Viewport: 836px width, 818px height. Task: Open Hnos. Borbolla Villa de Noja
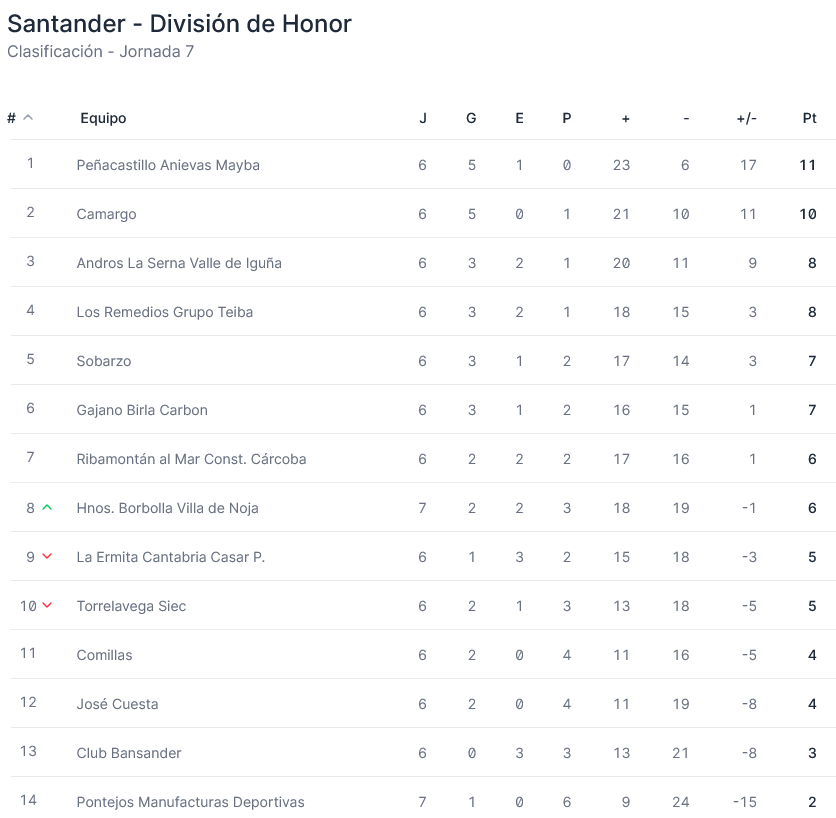point(167,508)
